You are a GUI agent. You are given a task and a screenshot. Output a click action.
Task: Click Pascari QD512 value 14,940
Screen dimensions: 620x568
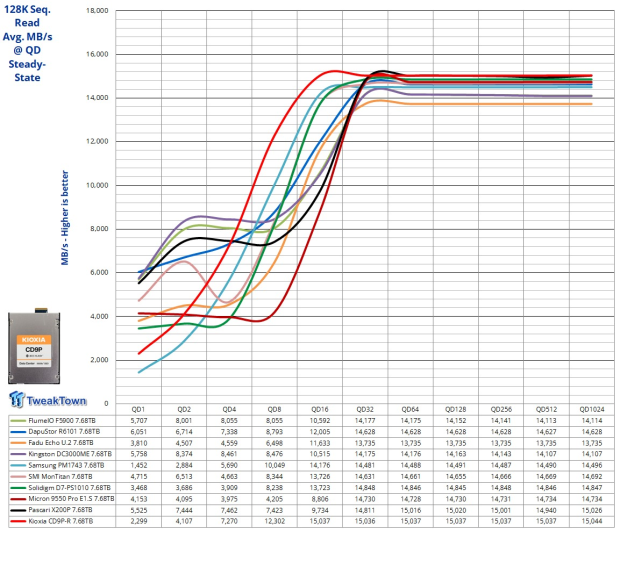tap(546, 510)
